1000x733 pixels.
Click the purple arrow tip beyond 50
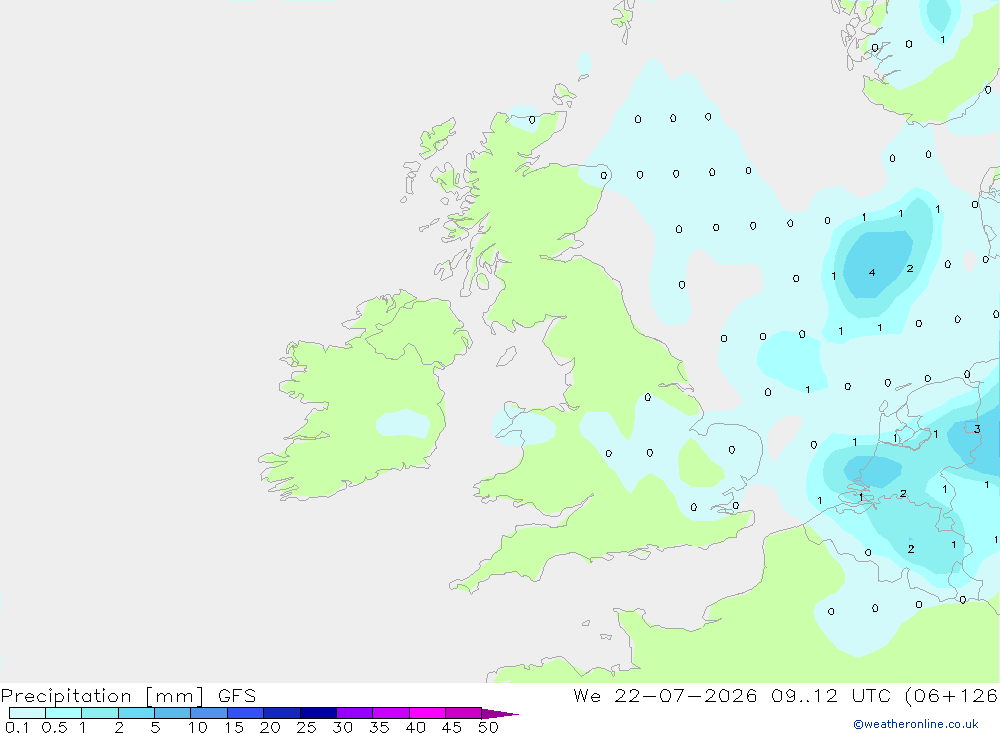(499, 713)
